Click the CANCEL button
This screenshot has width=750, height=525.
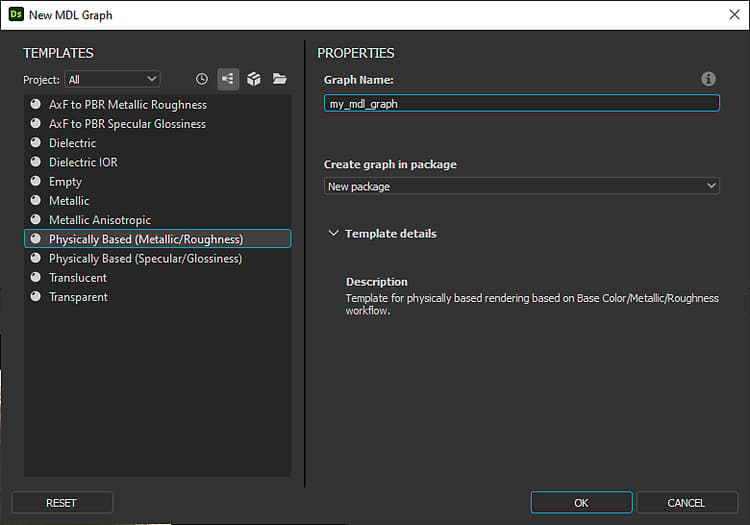tap(686, 503)
